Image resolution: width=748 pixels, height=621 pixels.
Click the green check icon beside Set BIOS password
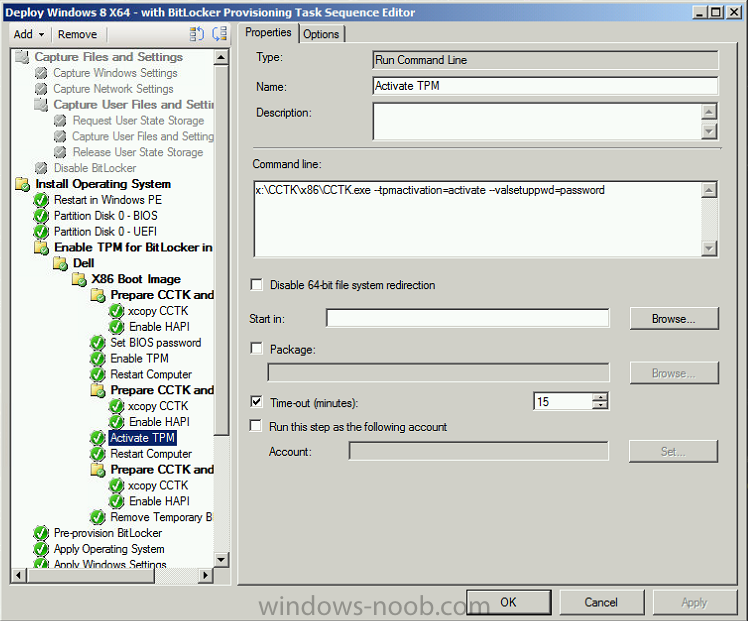click(x=98, y=342)
